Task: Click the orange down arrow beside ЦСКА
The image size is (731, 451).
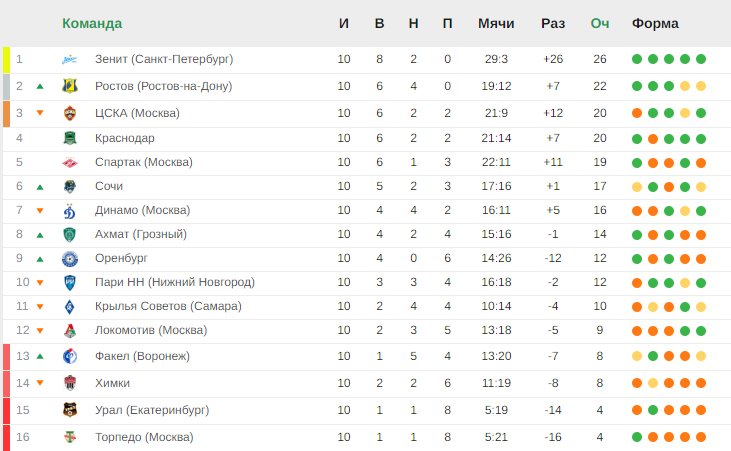Action: point(40,112)
